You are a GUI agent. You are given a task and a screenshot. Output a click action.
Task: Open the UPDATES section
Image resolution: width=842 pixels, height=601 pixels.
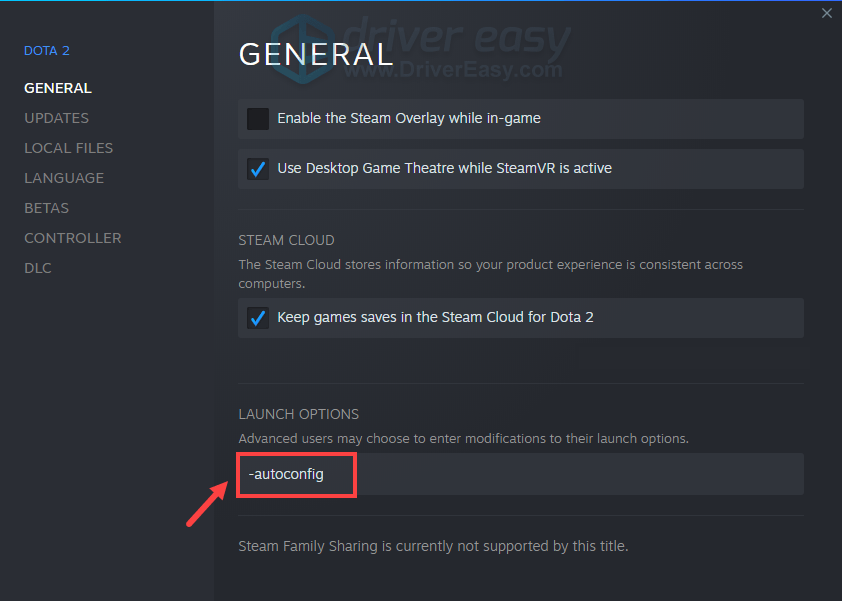pyautogui.click(x=56, y=118)
